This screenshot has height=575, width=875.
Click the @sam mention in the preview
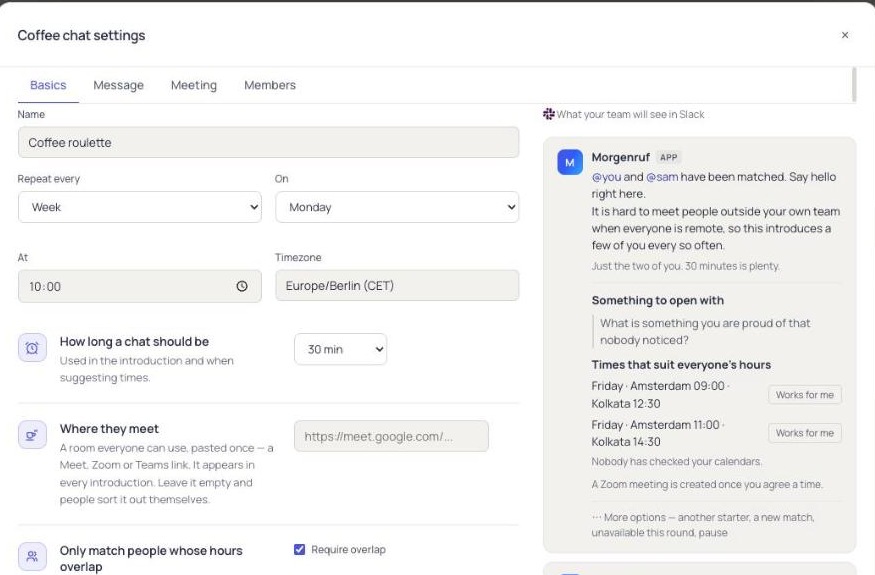662,177
